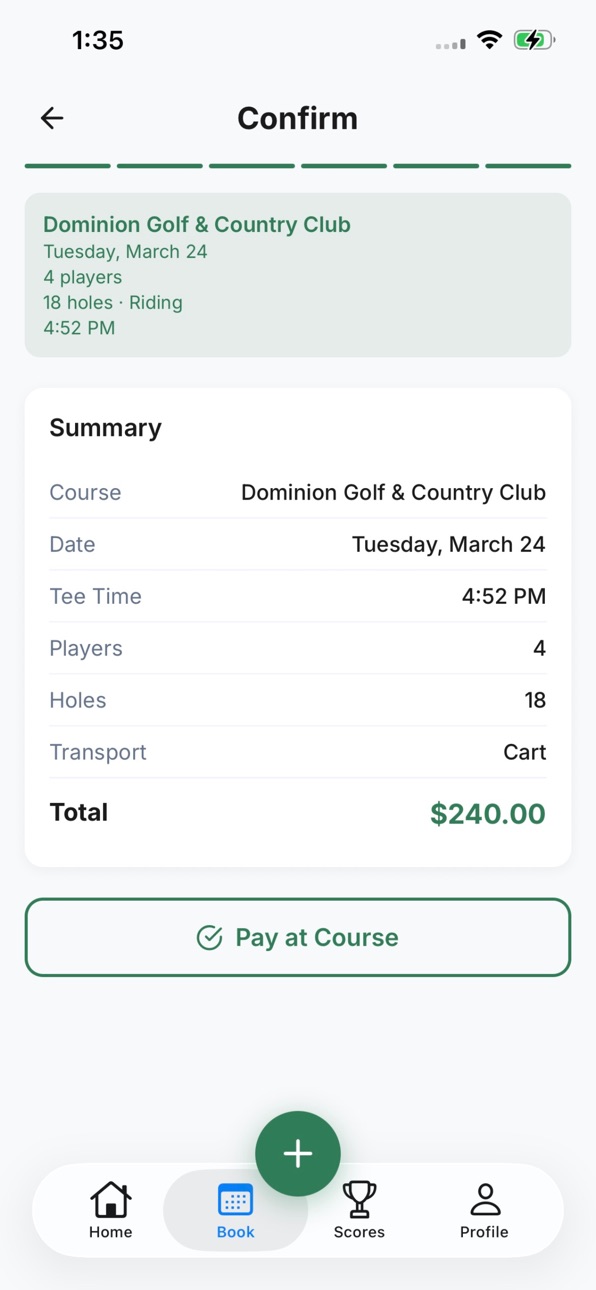Screen dimensions: 596x1290
Task: Tap the Transport Cart row
Action: (298, 752)
